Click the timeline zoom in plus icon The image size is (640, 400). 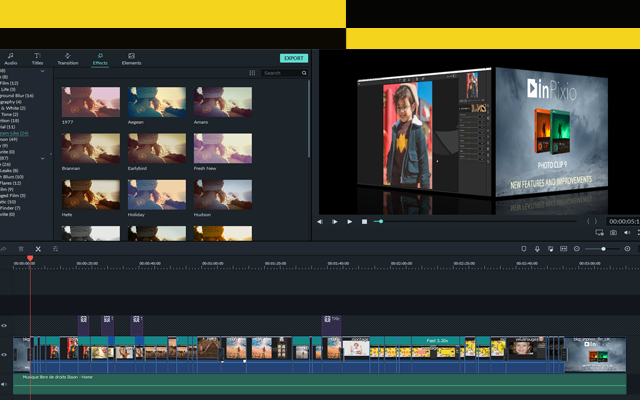coord(627,248)
